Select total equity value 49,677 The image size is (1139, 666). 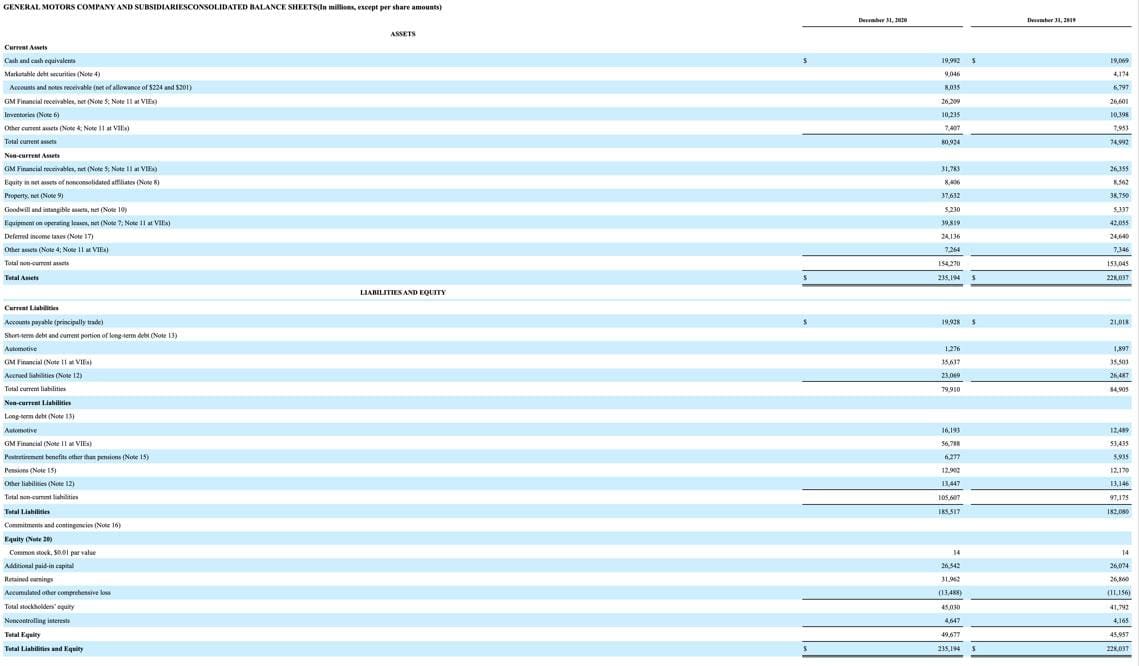[950, 634]
